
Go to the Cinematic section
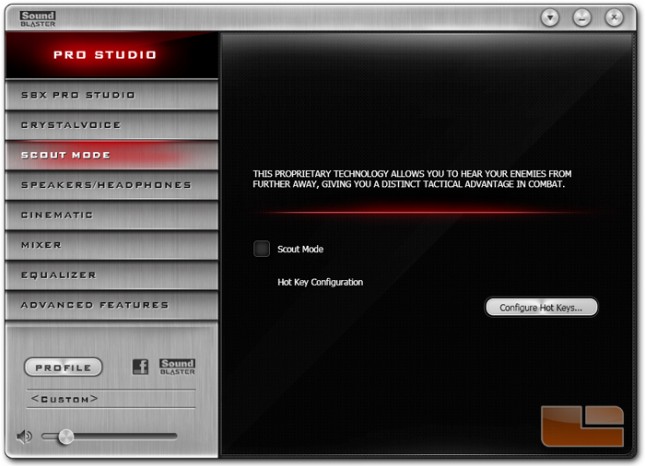point(111,215)
